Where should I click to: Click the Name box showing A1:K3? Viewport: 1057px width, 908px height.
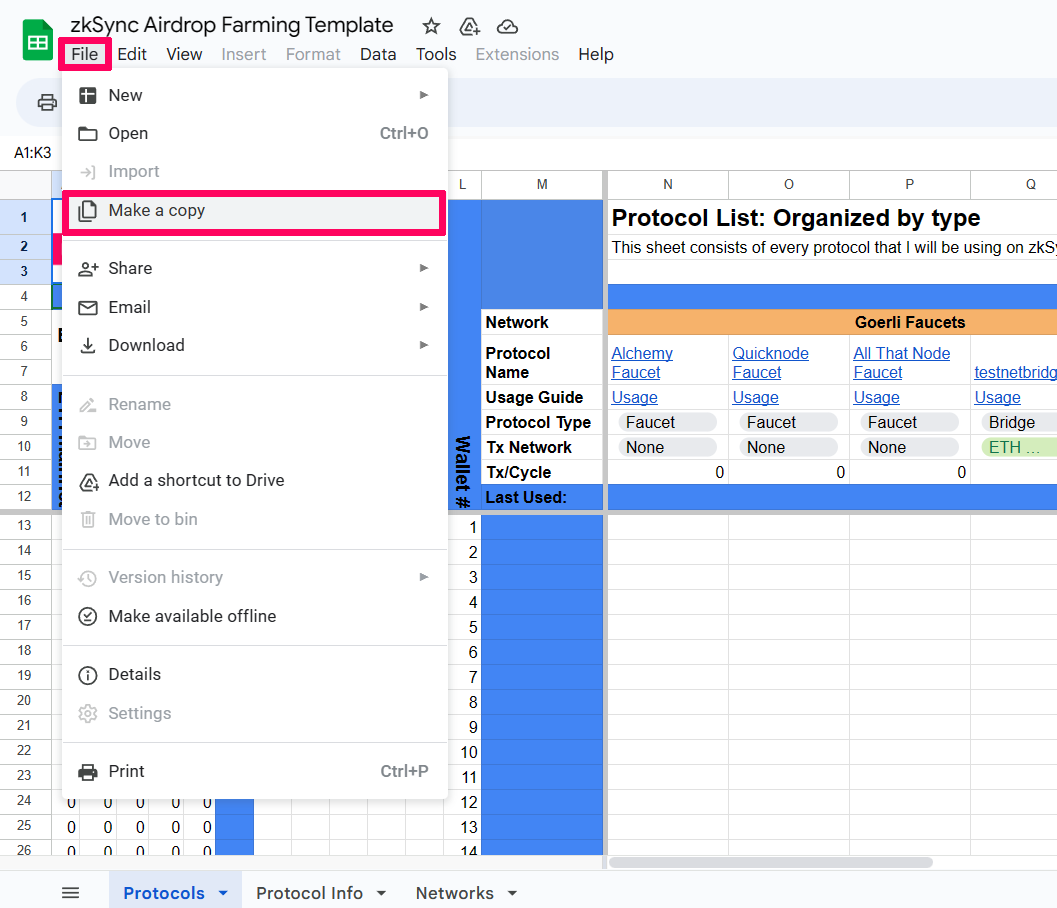(x=32, y=153)
